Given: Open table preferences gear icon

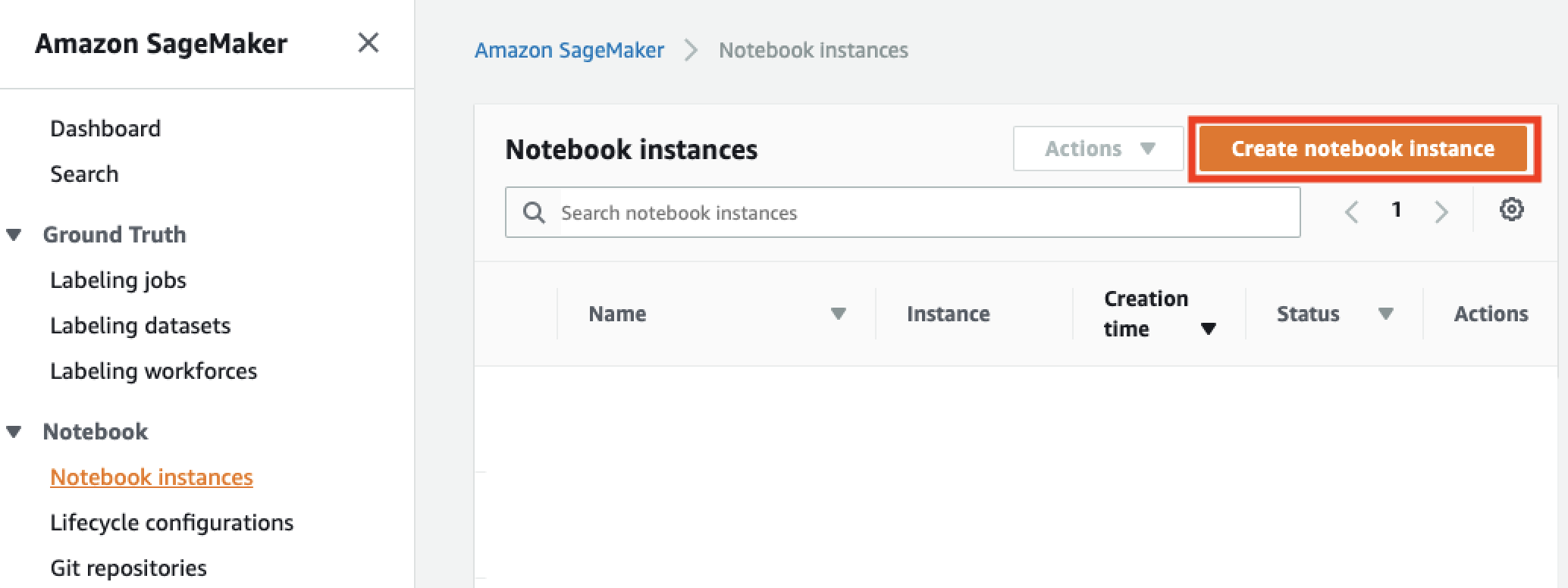Looking at the screenshot, I should coord(1511,210).
